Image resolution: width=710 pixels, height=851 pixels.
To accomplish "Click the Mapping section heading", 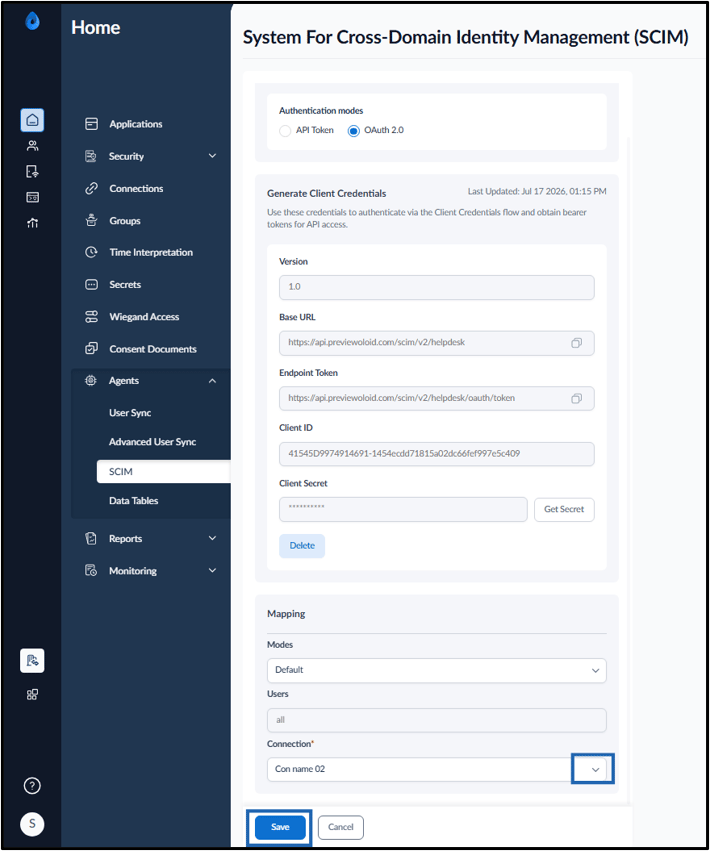I will [x=286, y=614].
